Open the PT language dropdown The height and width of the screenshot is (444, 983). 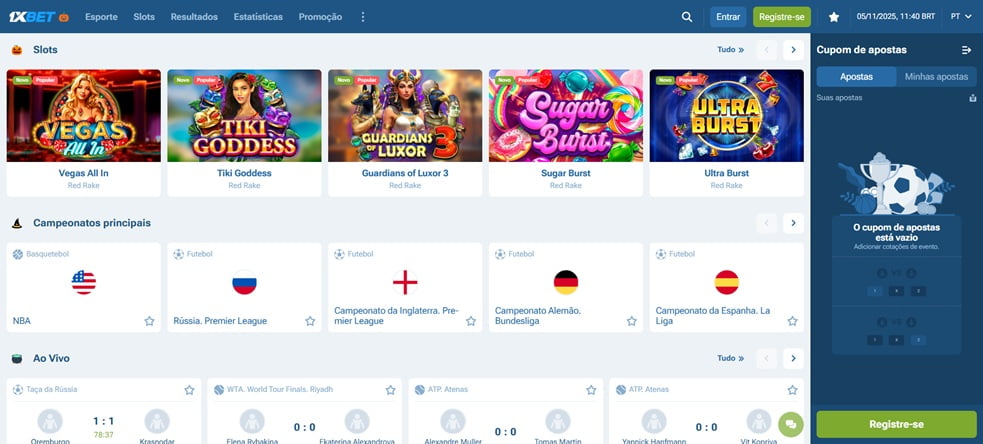pos(959,17)
